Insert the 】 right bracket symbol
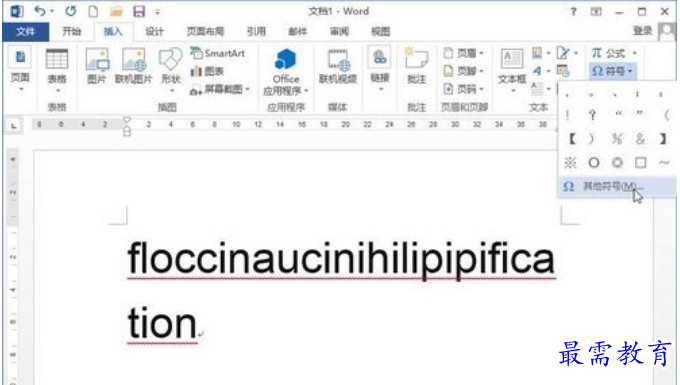 click(663, 139)
